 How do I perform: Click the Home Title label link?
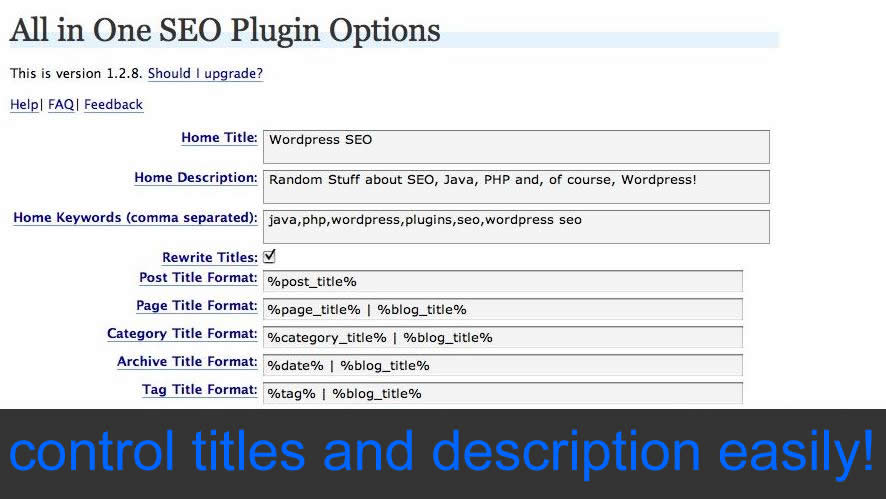(x=219, y=138)
